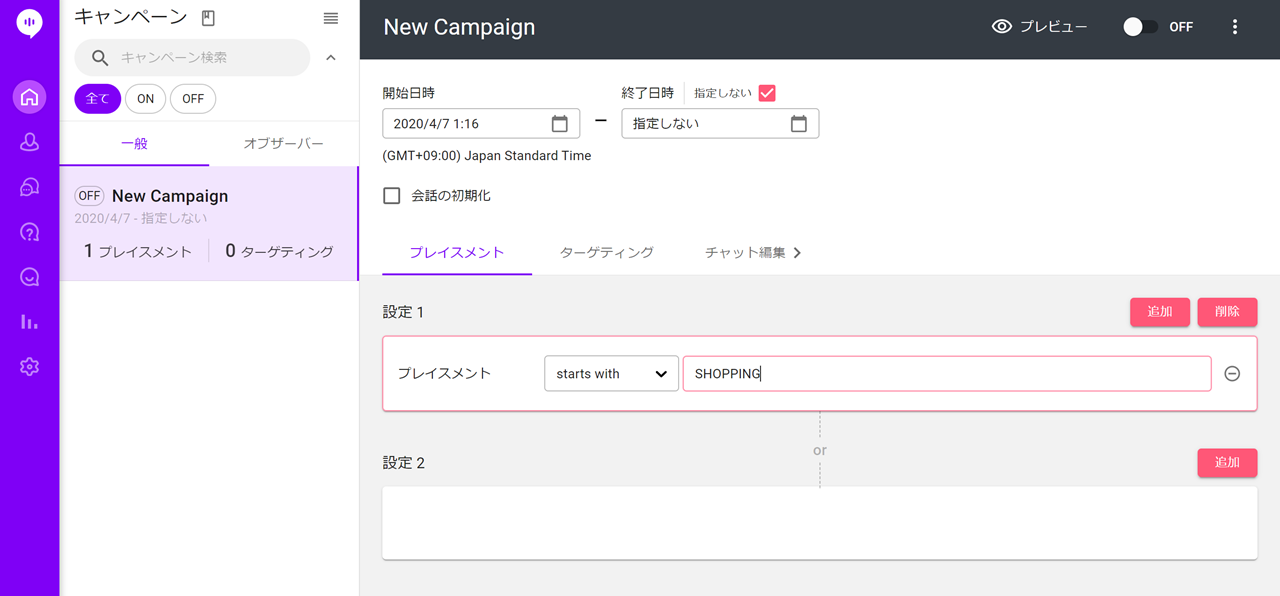
Task: Click the 1 プレイスメント count text
Action: (137, 252)
